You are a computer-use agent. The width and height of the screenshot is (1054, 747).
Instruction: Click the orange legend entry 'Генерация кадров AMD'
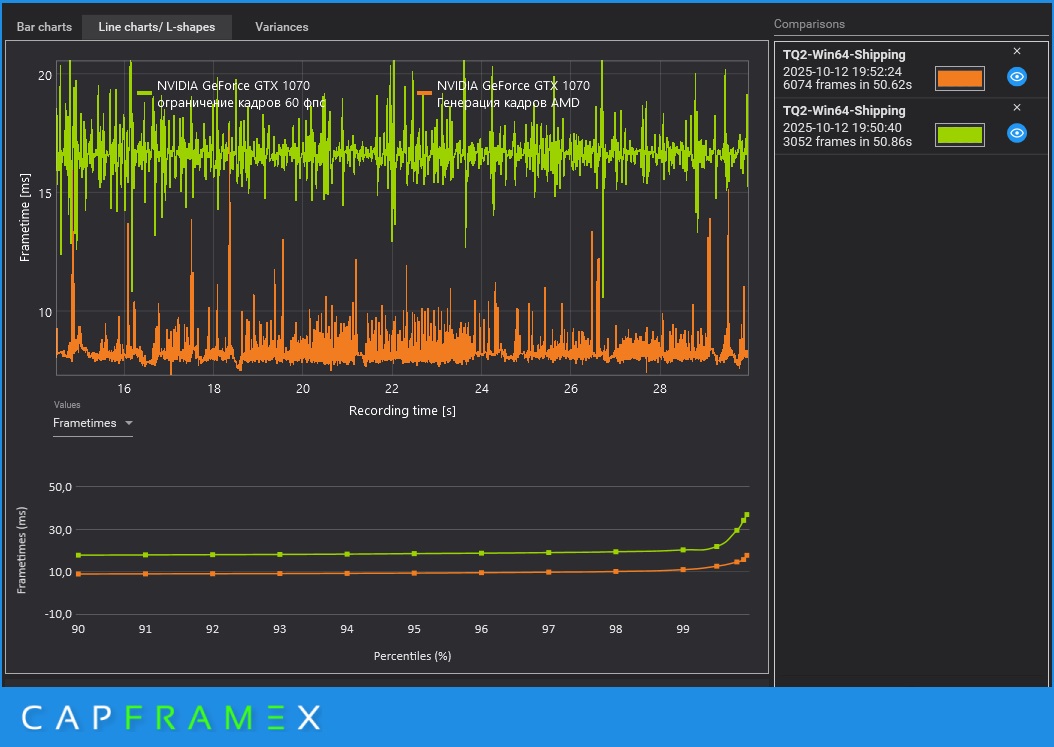503,94
